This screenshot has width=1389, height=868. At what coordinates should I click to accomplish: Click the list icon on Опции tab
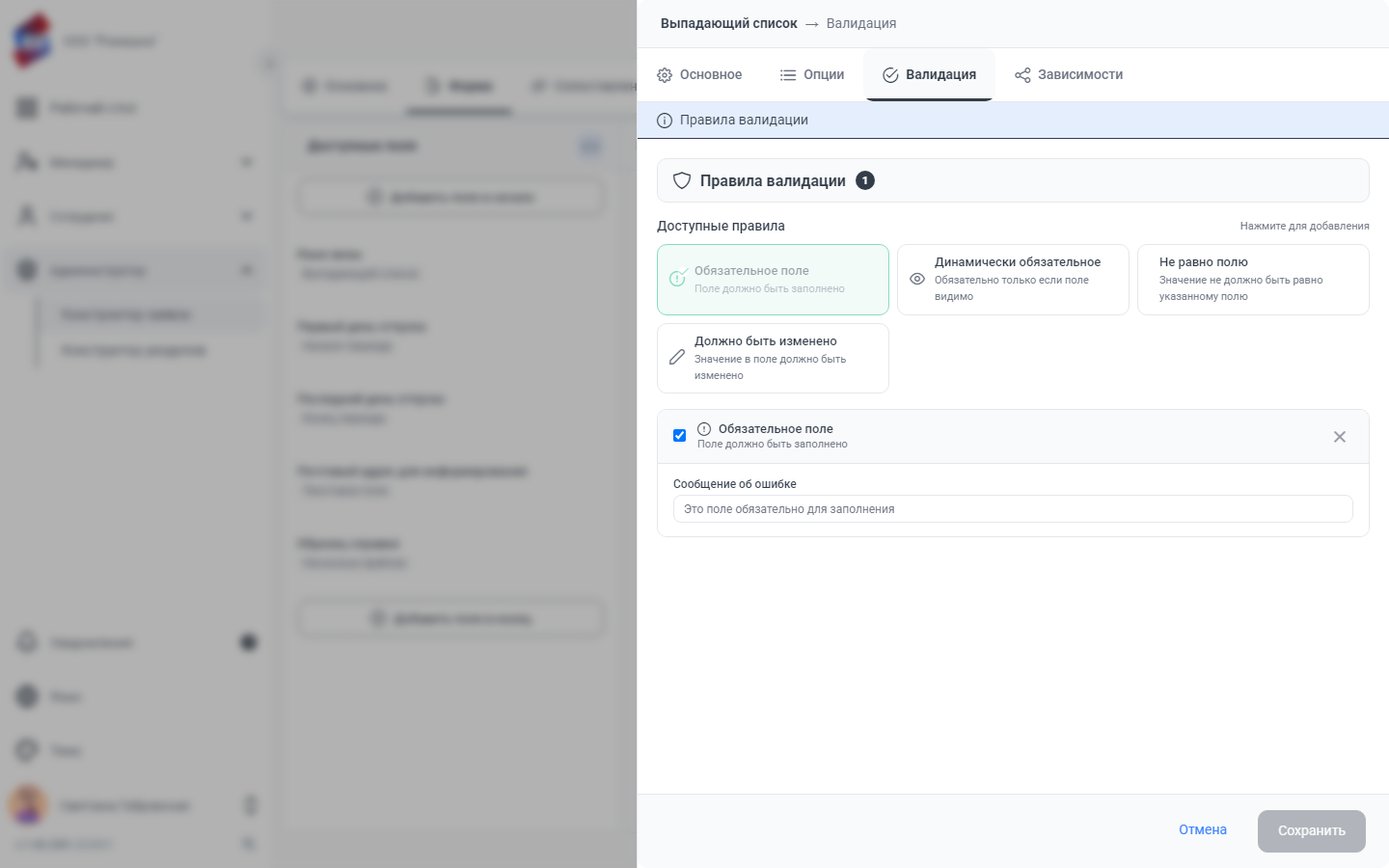pos(788,75)
